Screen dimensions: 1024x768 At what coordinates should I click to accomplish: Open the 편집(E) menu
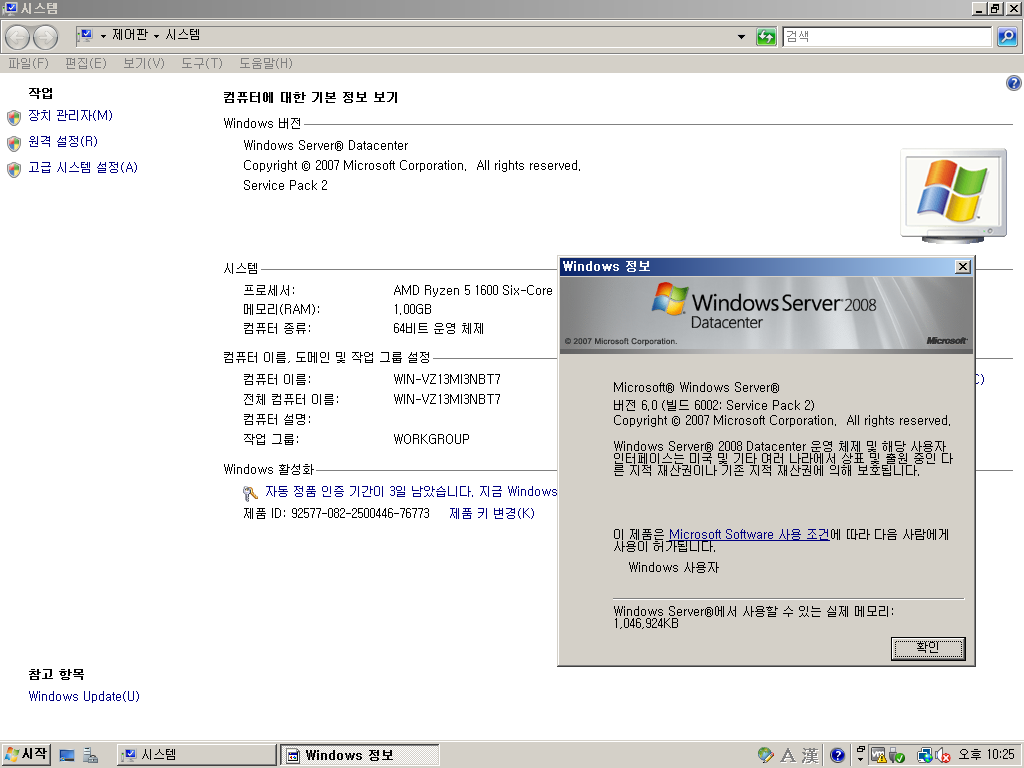[x=86, y=63]
